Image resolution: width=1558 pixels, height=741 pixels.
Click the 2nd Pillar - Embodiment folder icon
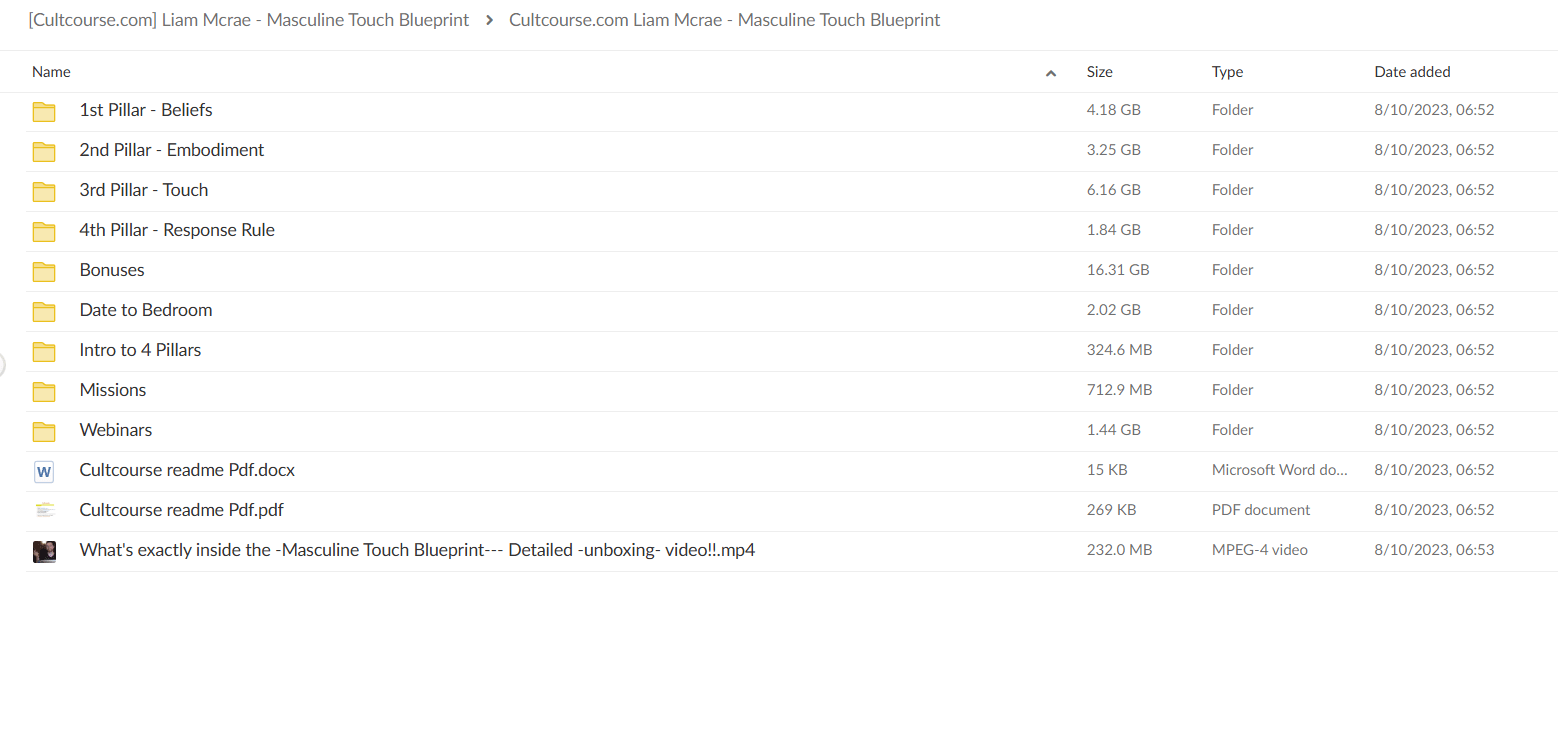(x=44, y=151)
